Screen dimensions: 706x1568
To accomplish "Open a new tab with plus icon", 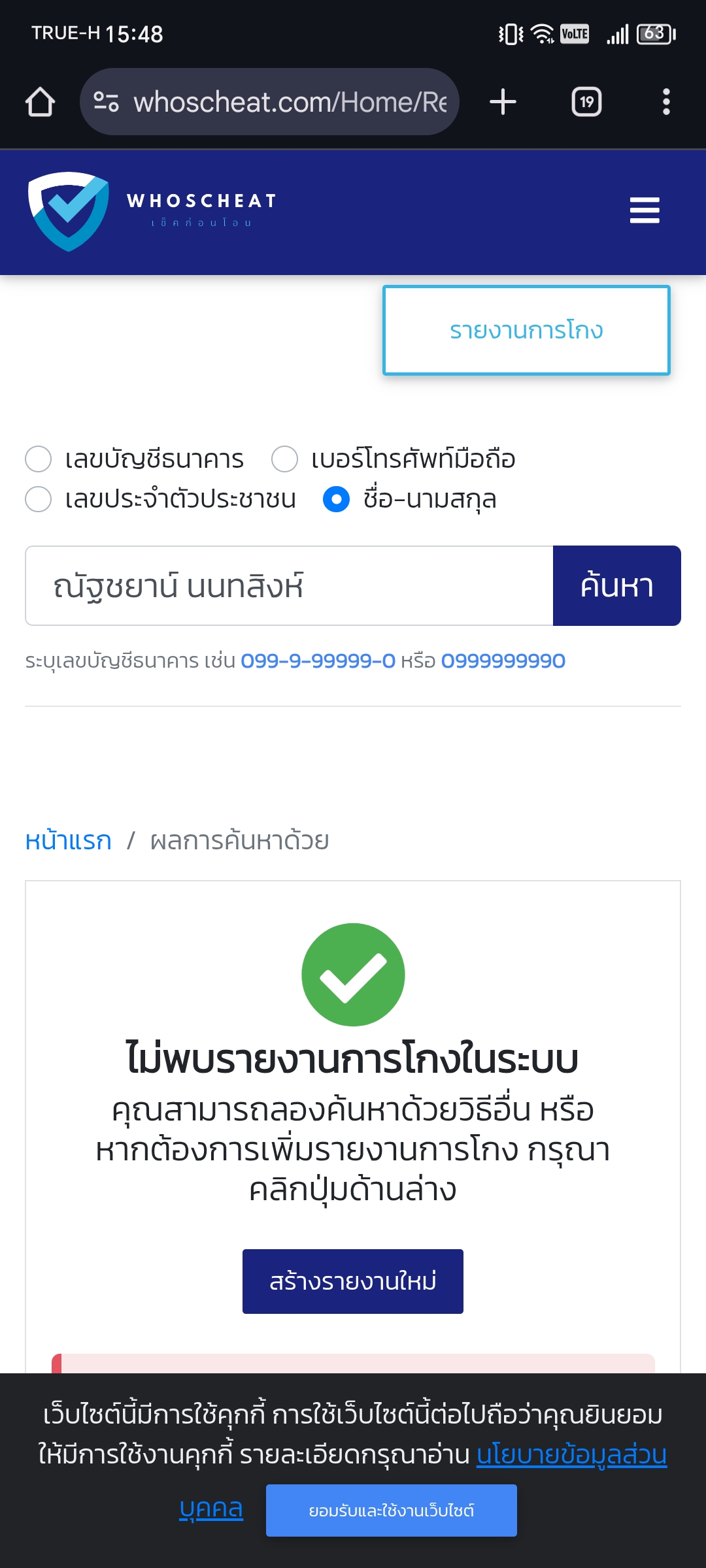I will (503, 102).
